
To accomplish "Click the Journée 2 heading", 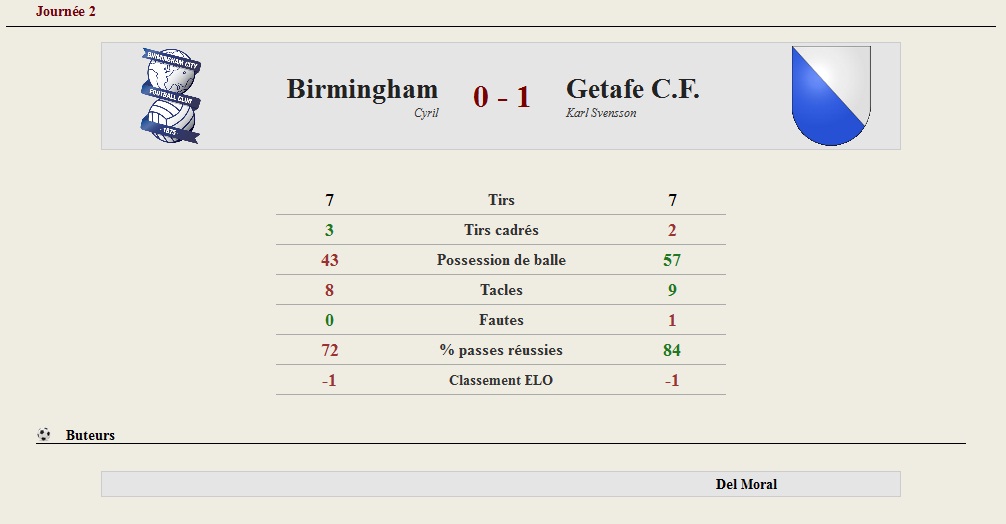I will [x=65, y=11].
